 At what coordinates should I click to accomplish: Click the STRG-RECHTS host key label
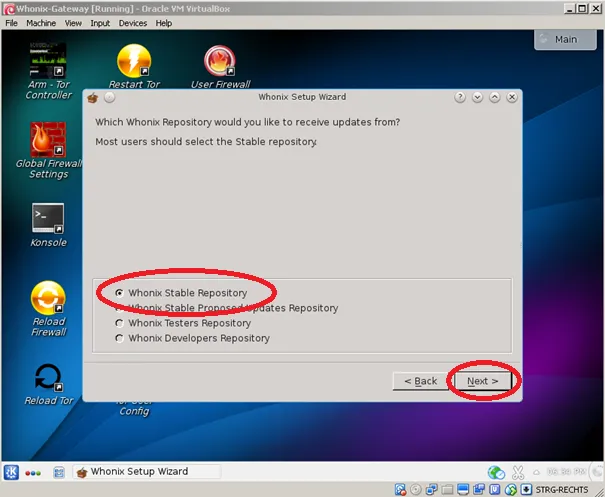point(562,490)
